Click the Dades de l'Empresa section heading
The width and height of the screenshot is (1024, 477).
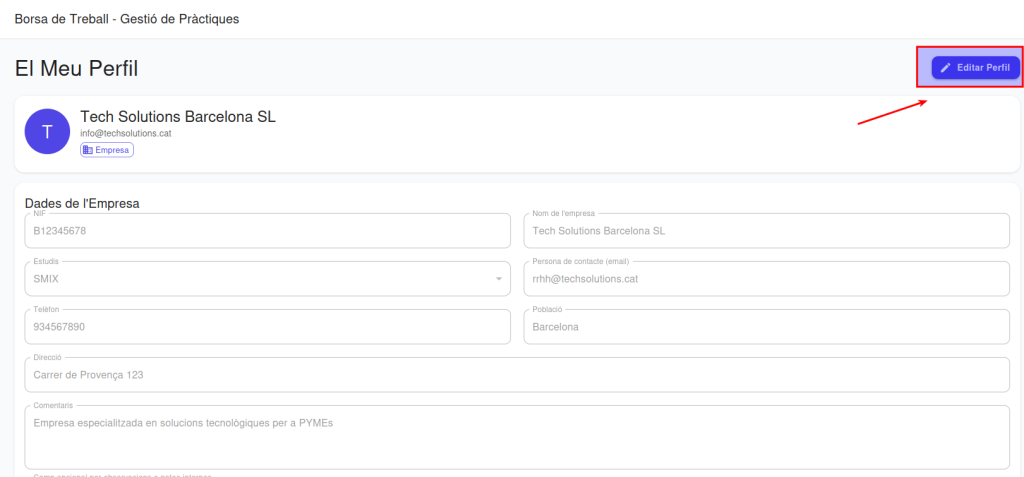[x=82, y=203]
